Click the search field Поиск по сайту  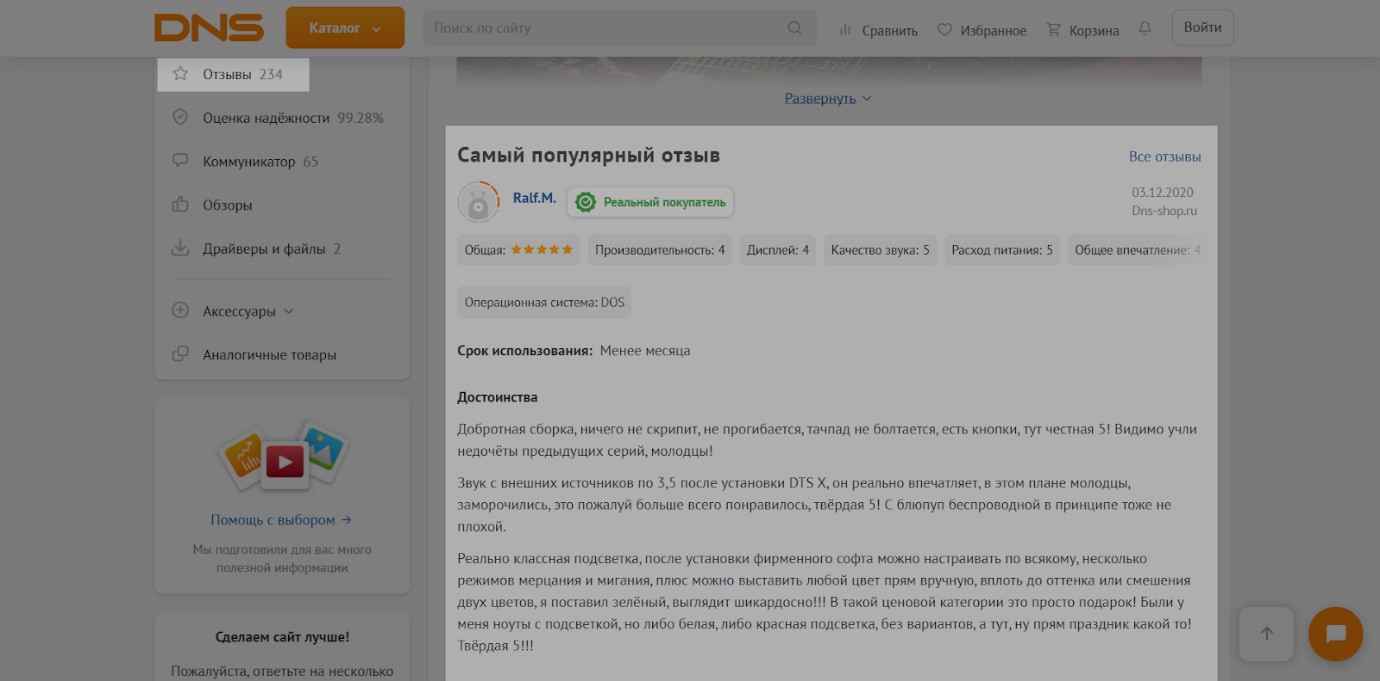pos(605,28)
